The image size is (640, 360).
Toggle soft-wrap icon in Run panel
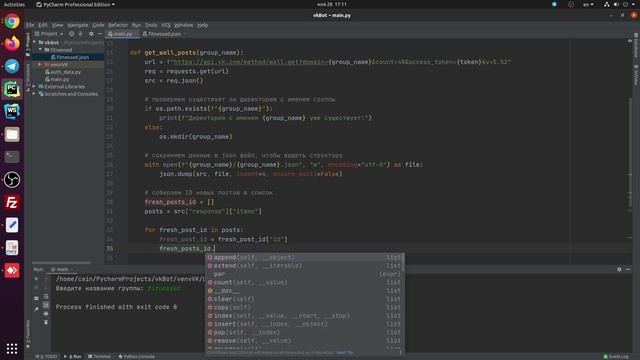(x=46, y=297)
